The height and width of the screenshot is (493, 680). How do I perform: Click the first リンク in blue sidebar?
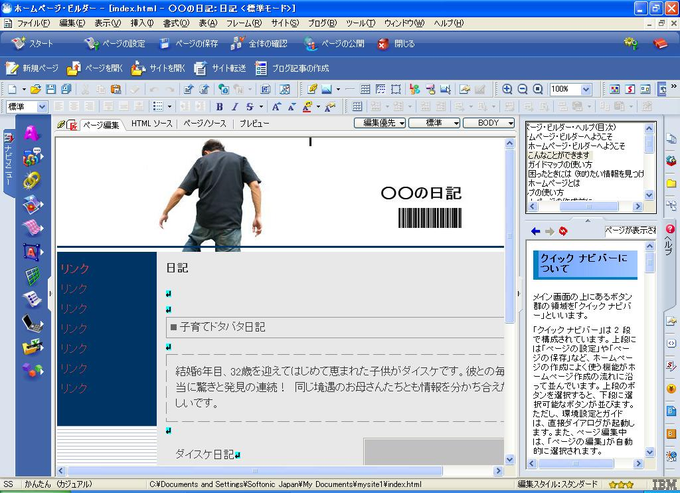(x=75, y=269)
